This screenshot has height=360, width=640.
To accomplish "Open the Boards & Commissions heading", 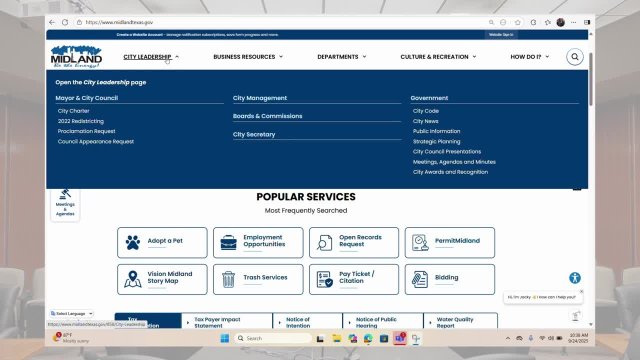I will [267, 116].
